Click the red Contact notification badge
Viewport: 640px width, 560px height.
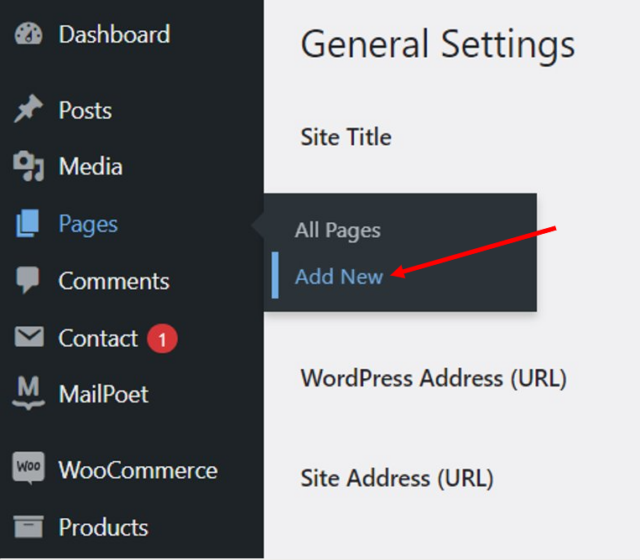(x=162, y=338)
